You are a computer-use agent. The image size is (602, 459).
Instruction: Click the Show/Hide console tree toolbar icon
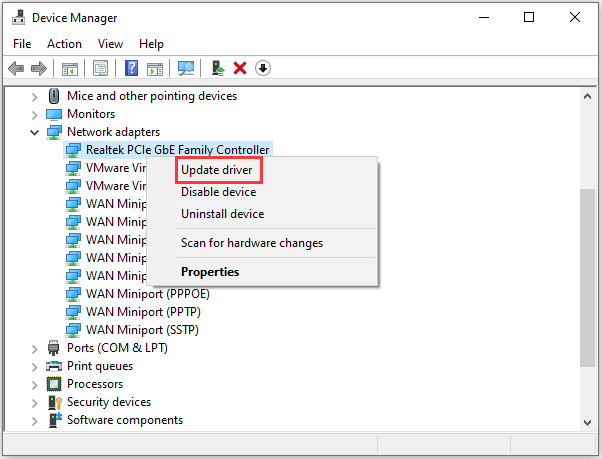[70, 69]
